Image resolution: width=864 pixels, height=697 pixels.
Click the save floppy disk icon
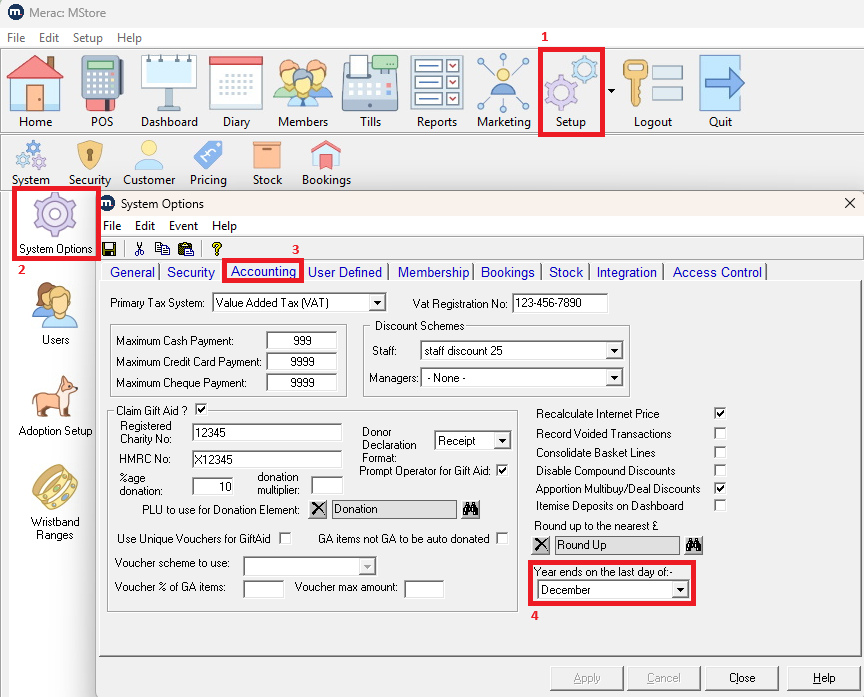109,248
